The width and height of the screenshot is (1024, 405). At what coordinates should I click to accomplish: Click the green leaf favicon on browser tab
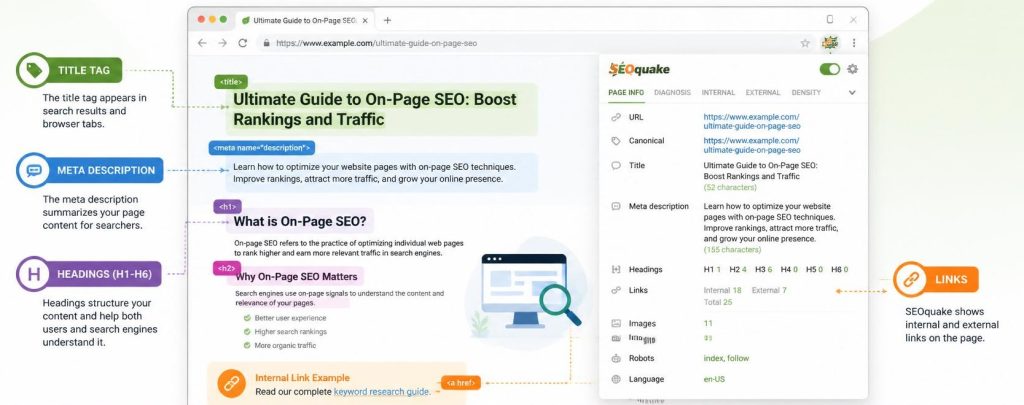click(246, 20)
